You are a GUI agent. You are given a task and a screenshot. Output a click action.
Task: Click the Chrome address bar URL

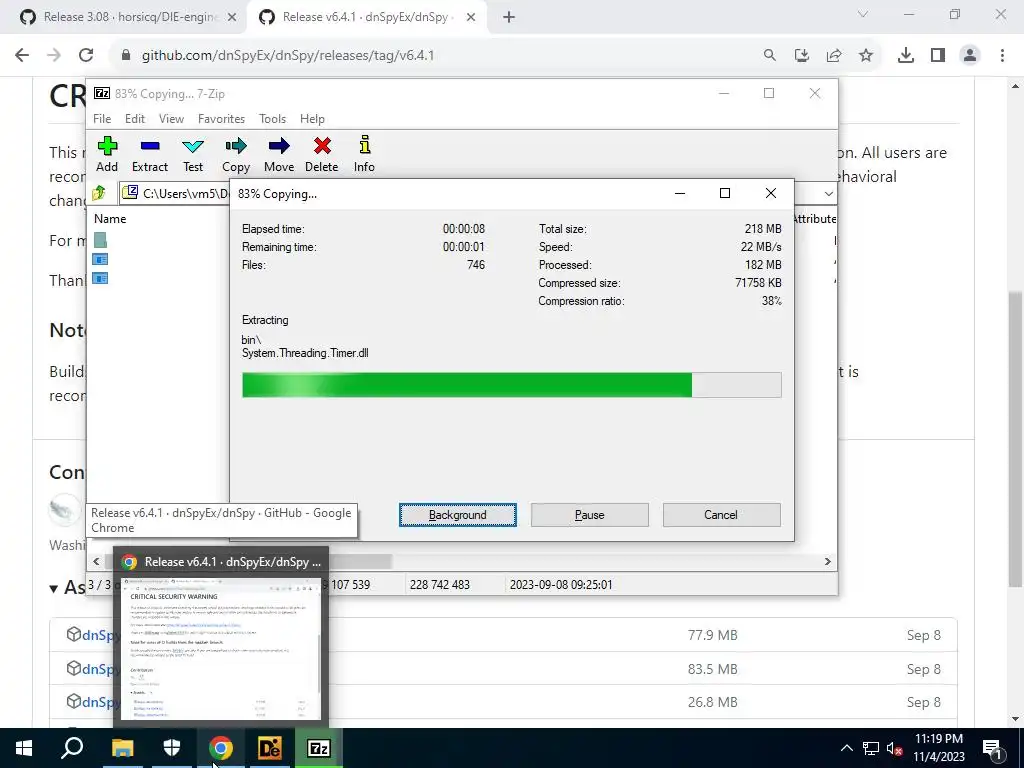coord(288,56)
